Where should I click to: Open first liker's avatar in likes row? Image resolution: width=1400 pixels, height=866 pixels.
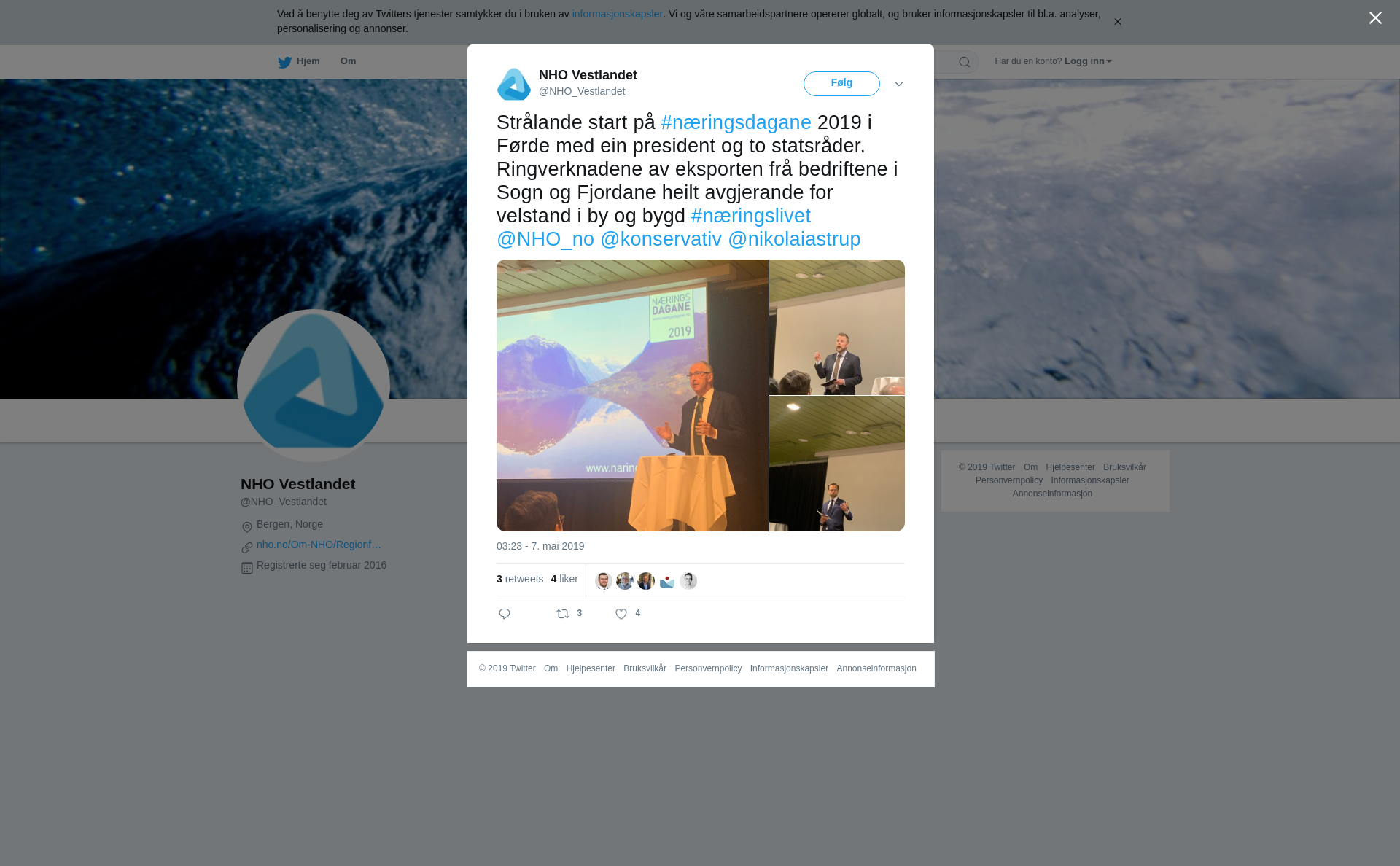pos(604,581)
